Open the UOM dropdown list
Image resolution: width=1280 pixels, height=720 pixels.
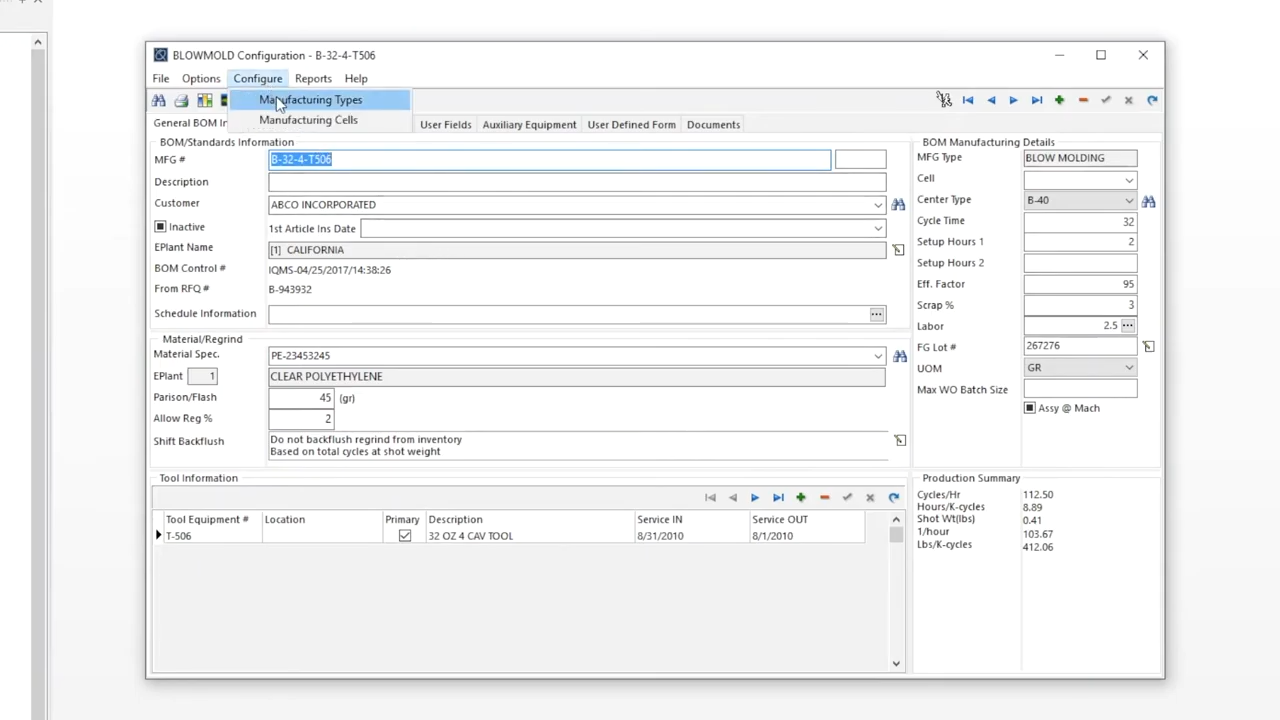click(x=1129, y=367)
